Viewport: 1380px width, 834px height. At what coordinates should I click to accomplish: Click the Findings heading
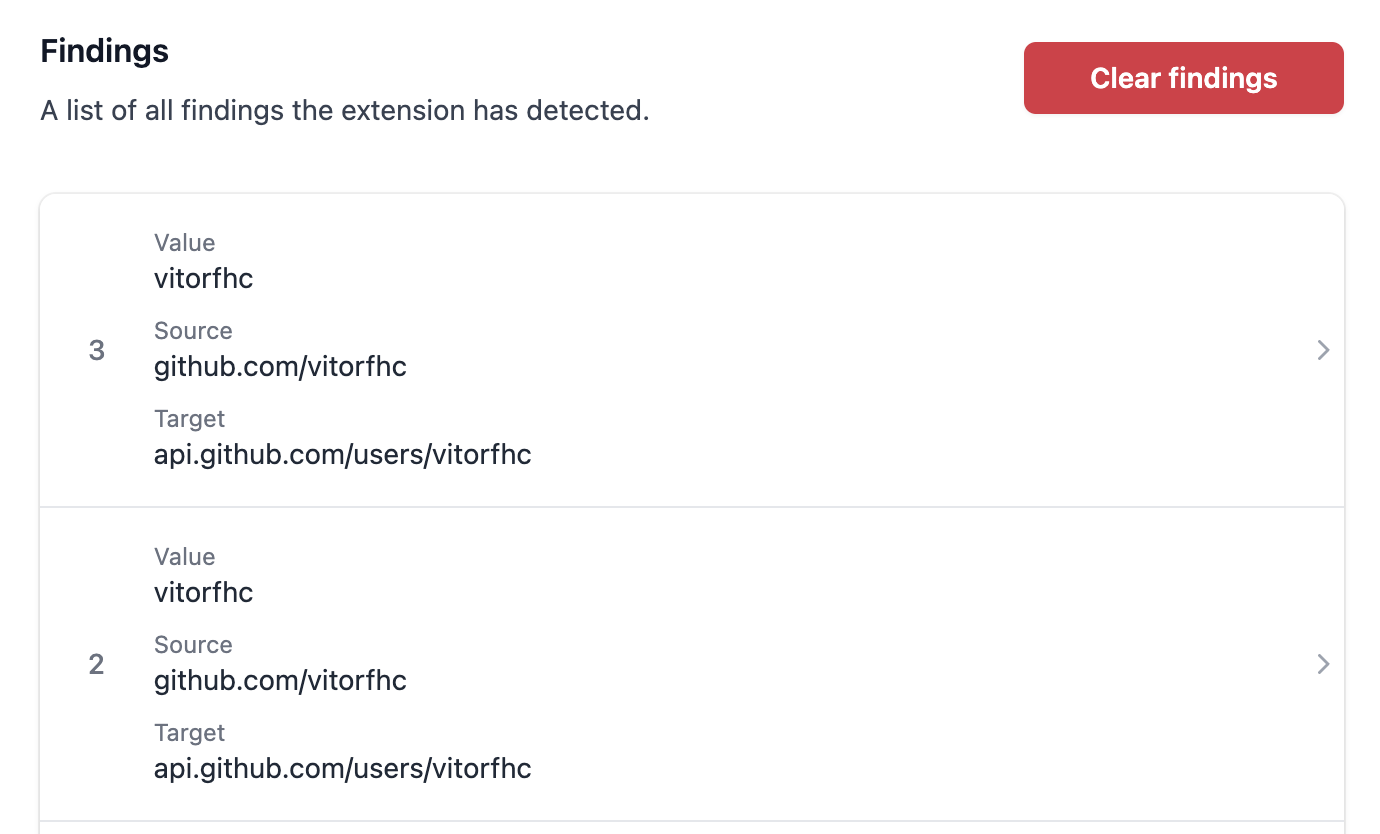(x=104, y=51)
